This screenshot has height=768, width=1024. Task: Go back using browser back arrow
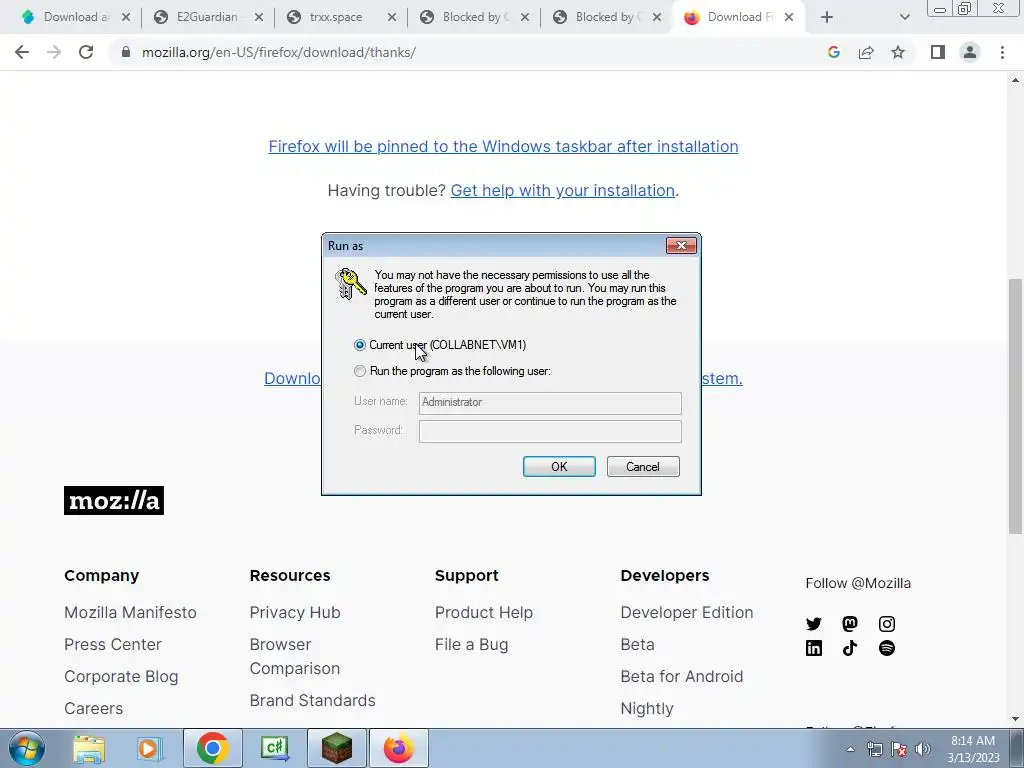[22, 52]
